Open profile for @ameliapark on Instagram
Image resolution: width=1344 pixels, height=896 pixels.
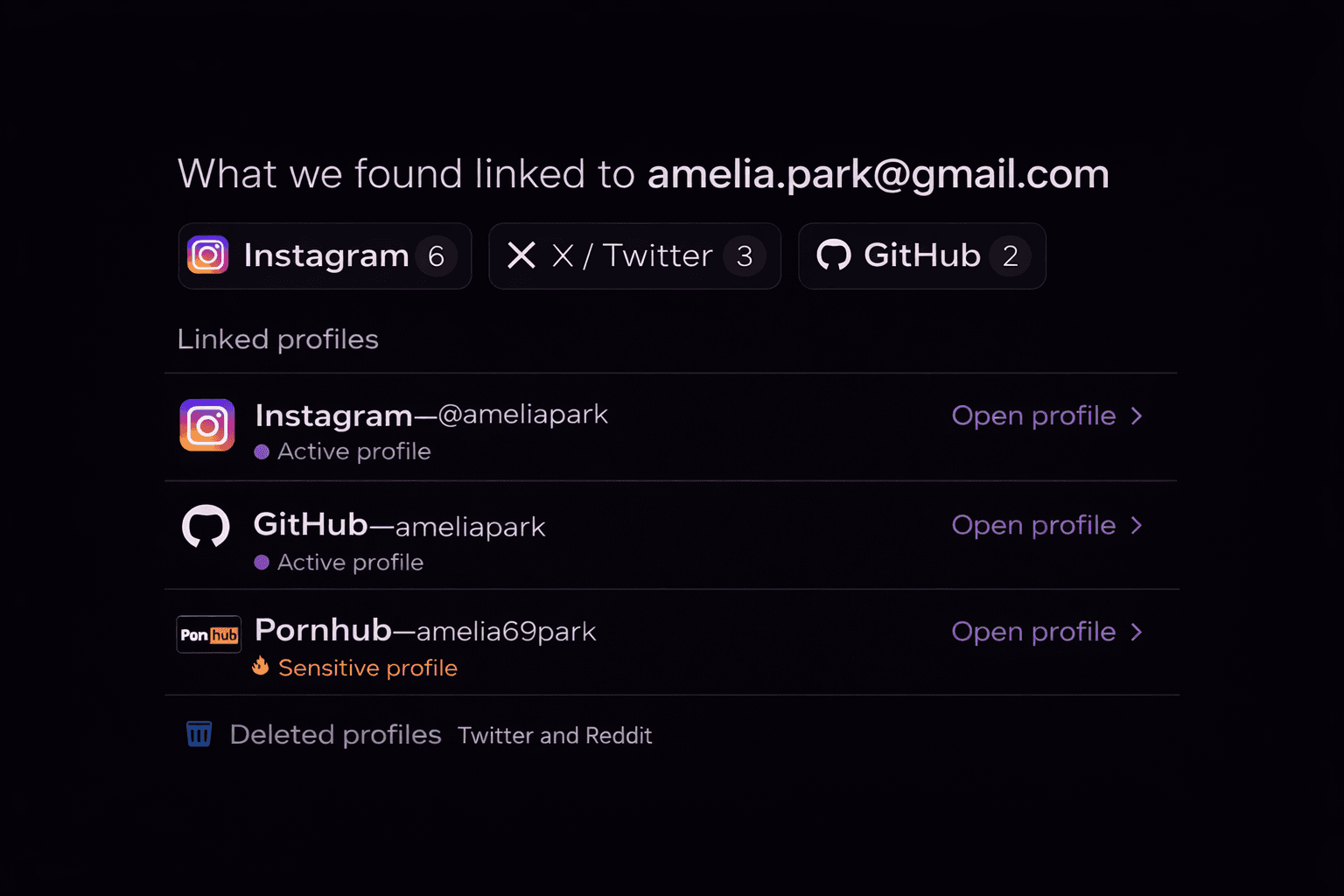point(1033,416)
